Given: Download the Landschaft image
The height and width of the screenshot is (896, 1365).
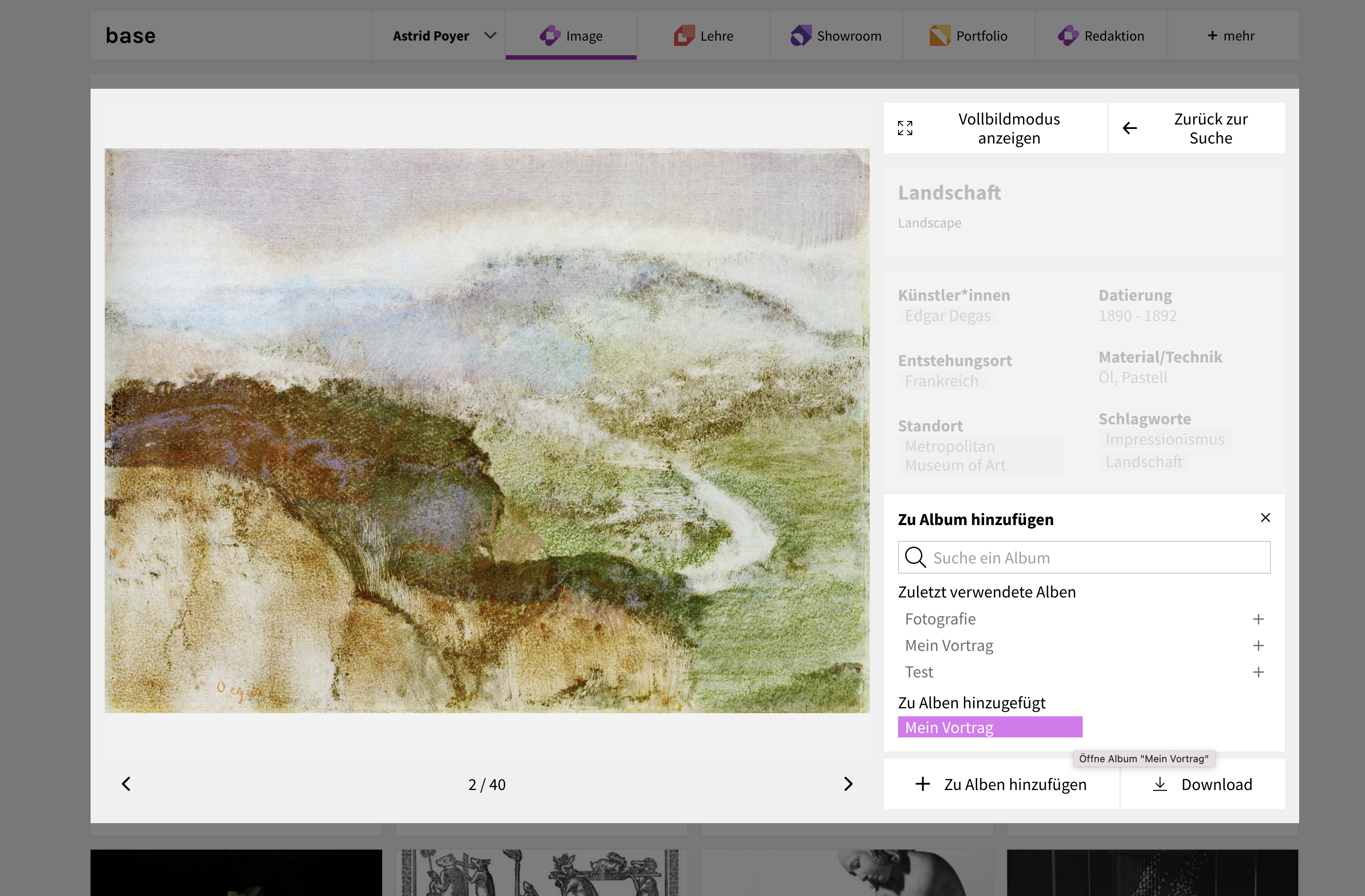Looking at the screenshot, I should click(1203, 784).
